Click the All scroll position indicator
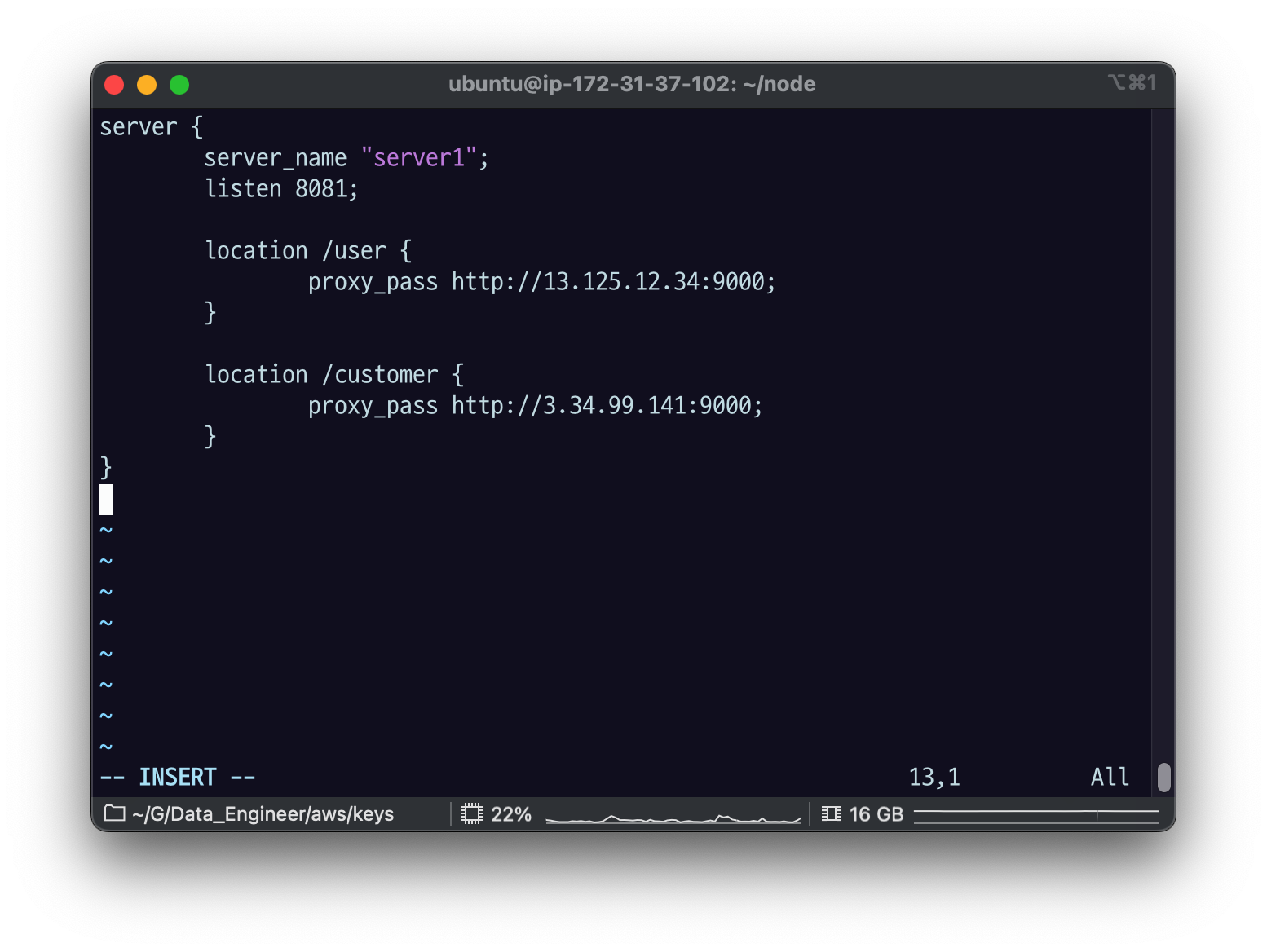This screenshot has height=952, width=1267. point(1110,778)
